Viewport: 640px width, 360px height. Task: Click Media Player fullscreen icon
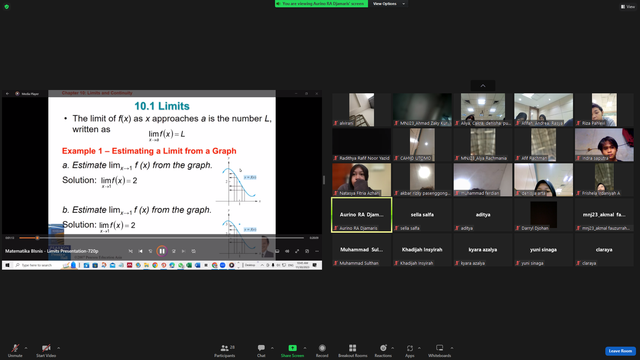[x=297, y=251]
